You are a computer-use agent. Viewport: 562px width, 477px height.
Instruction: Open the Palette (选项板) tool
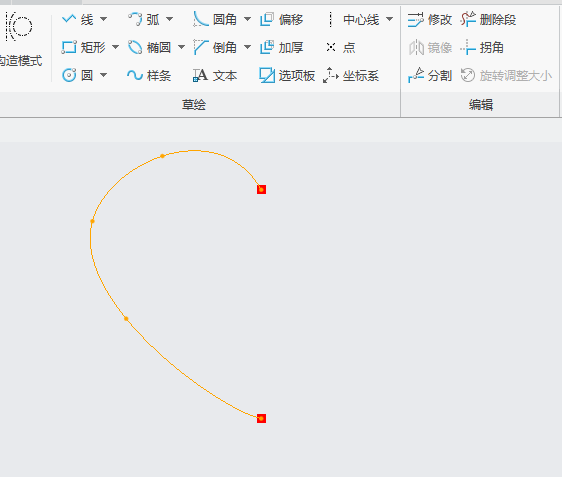coord(287,75)
